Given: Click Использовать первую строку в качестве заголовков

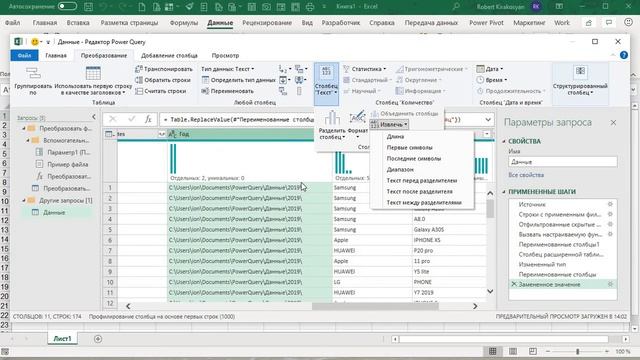Looking at the screenshot, I should [x=93, y=81].
